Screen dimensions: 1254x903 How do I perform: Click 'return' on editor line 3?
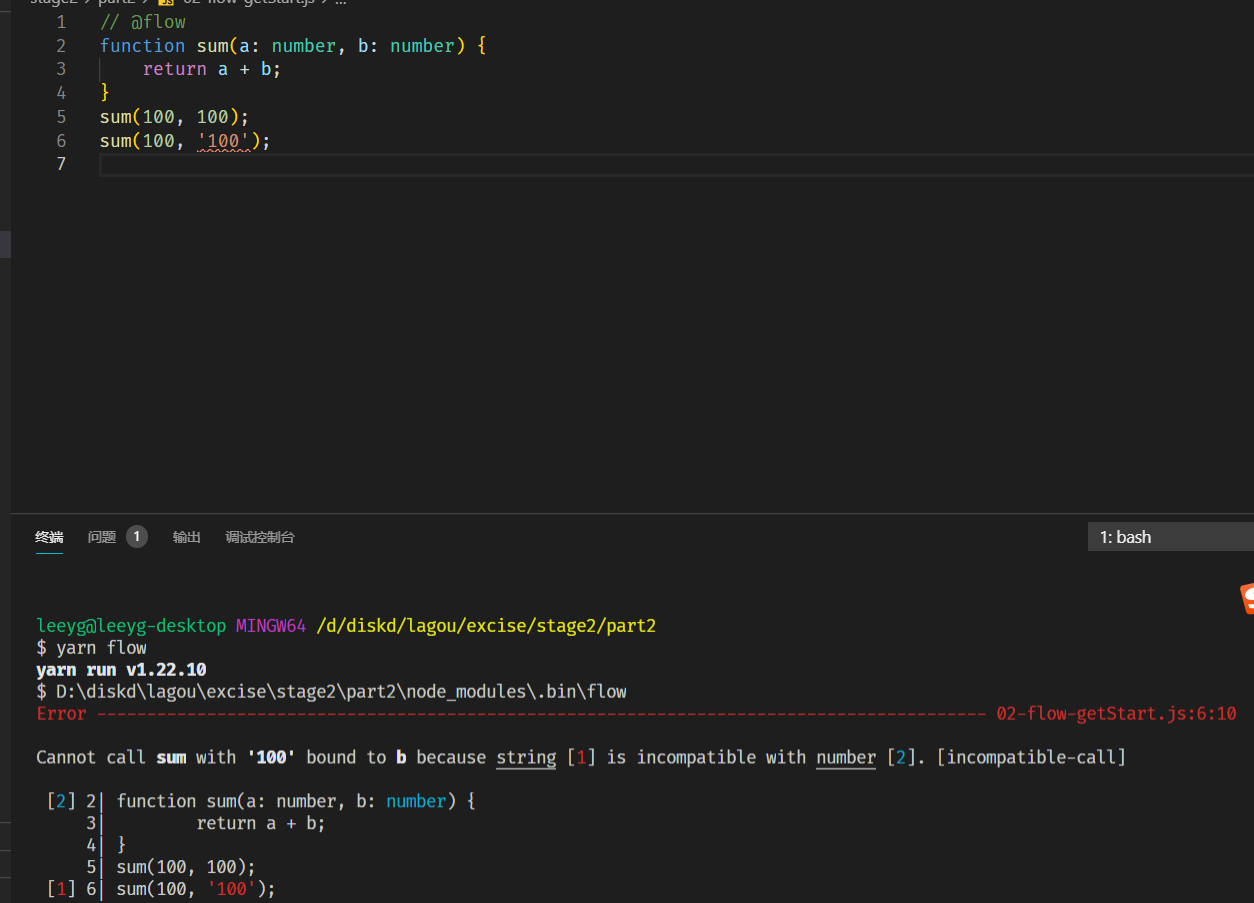tap(174, 69)
